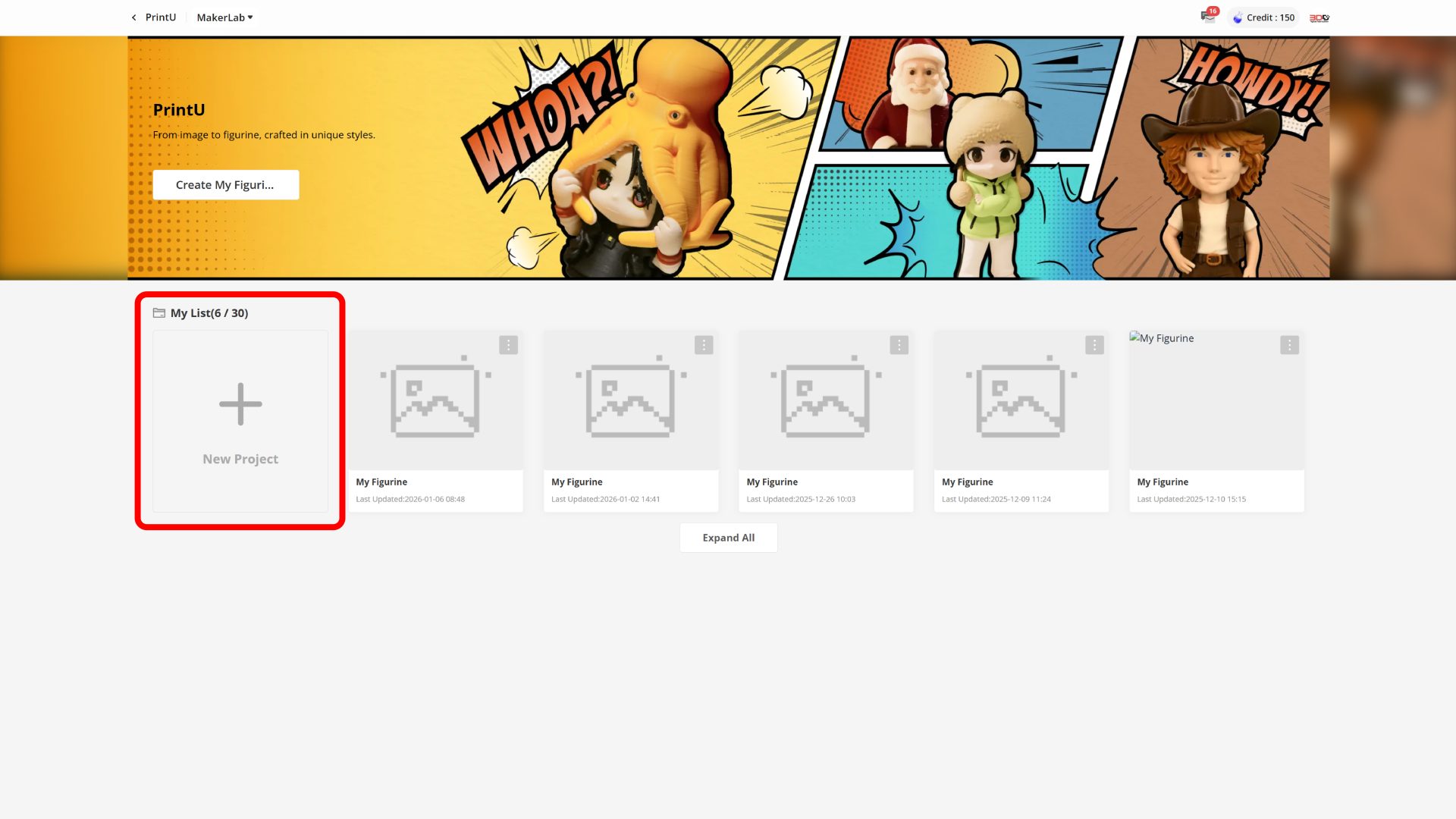Image resolution: width=1456 pixels, height=819 pixels.
Task: Click the folder icon beside My List
Action: (x=159, y=312)
